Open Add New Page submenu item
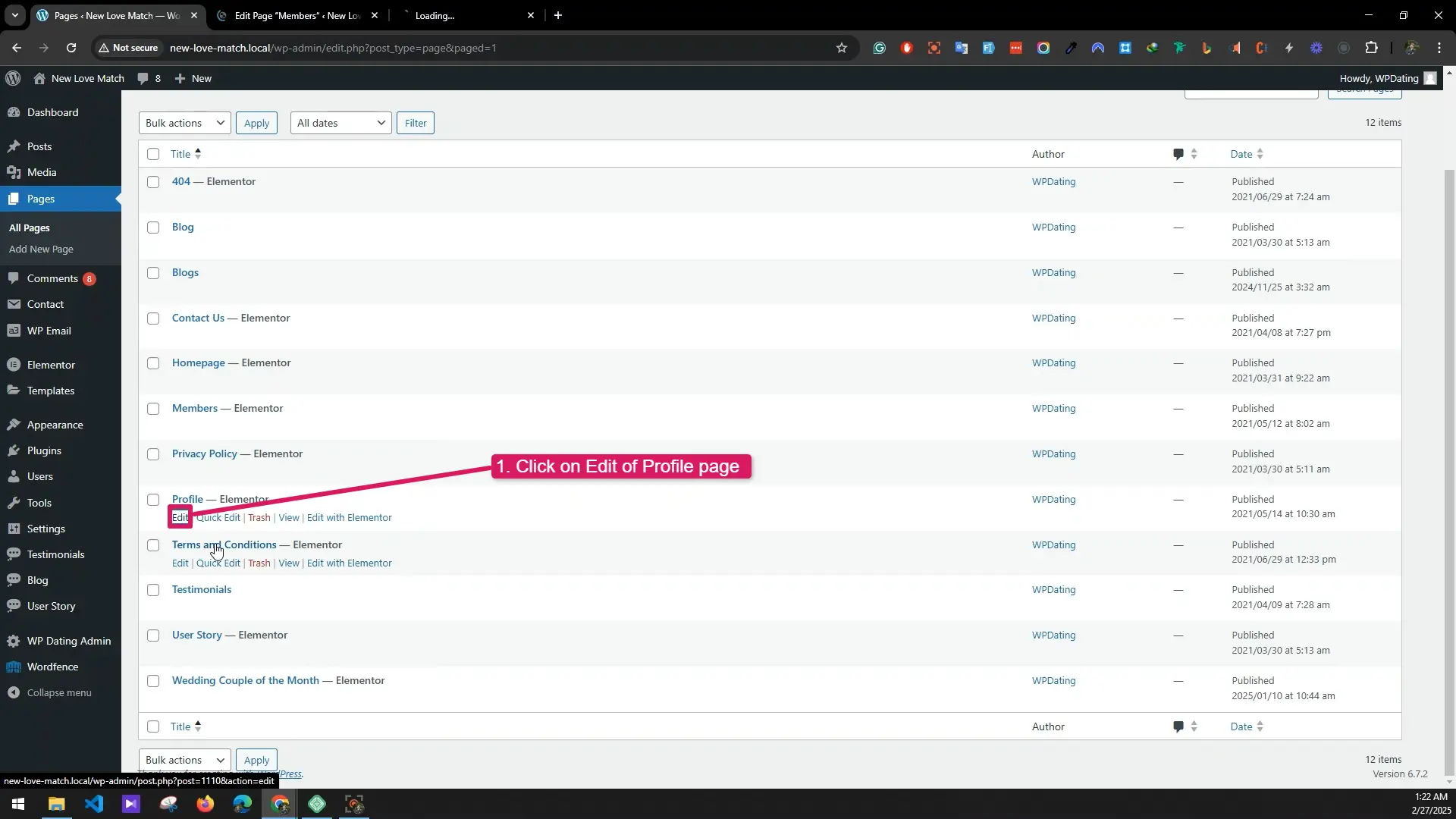This screenshot has width=1456, height=819. click(41, 249)
